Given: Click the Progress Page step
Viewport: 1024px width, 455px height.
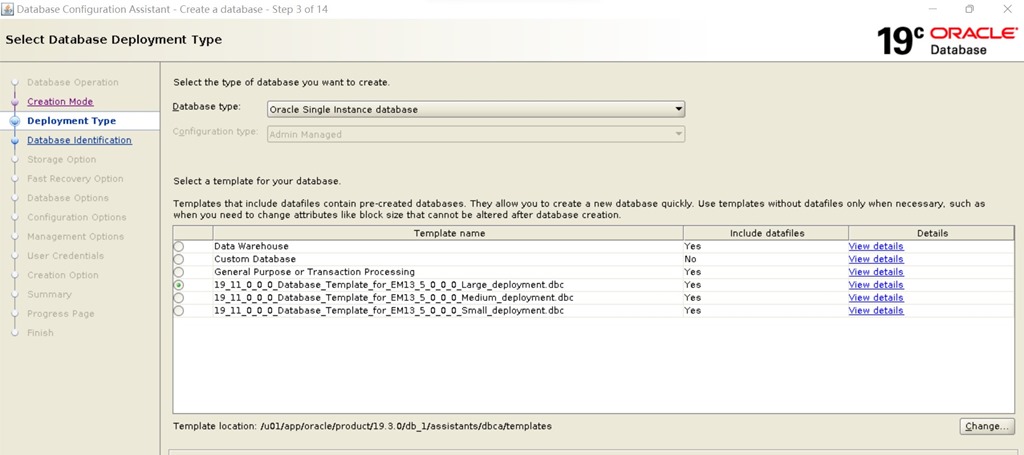Looking at the screenshot, I should click(61, 313).
